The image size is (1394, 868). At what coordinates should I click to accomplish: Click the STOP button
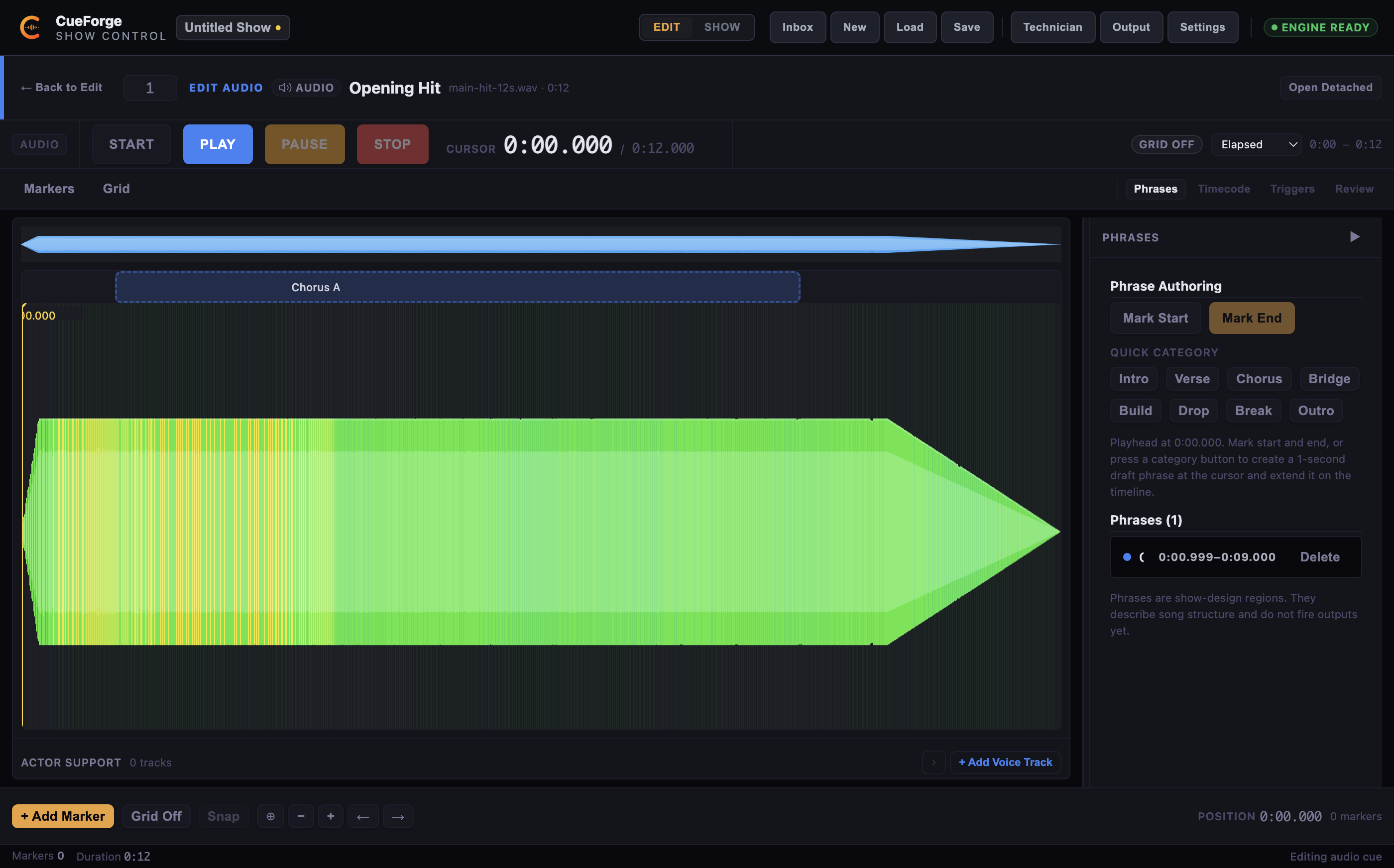pyautogui.click(x=393, y=145)
